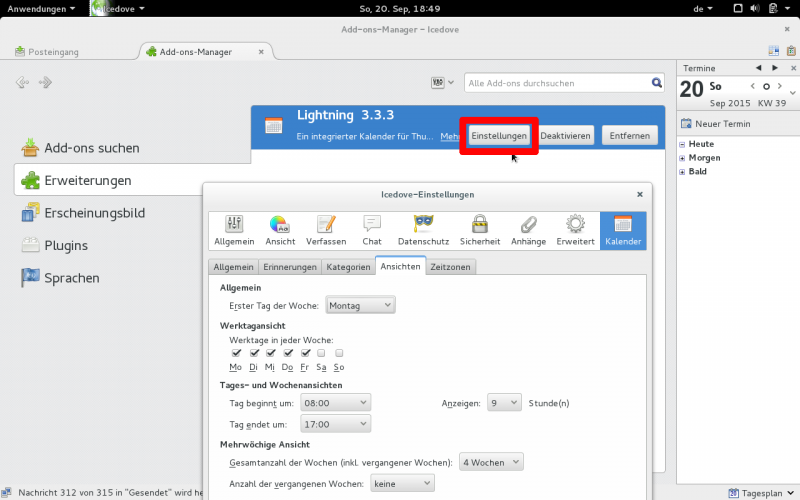Uncheck the Mo workday checkbox
Image resolution: width=800 pixels, height=500 pixels.
coord(236,353)
